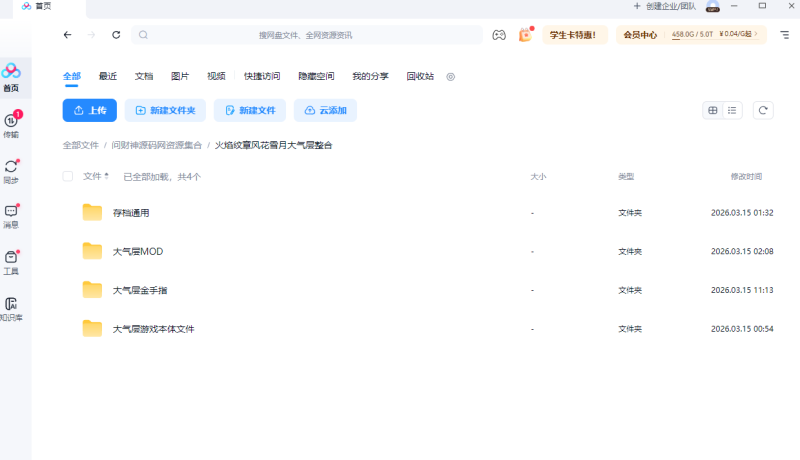Click the search magnifier icon

[143, 35]
